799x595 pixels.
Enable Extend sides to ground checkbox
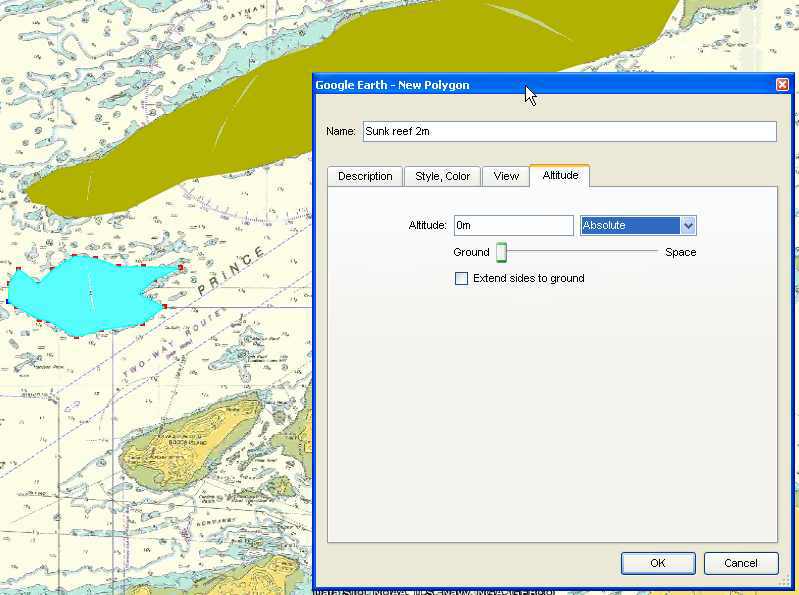click(461, 278)
